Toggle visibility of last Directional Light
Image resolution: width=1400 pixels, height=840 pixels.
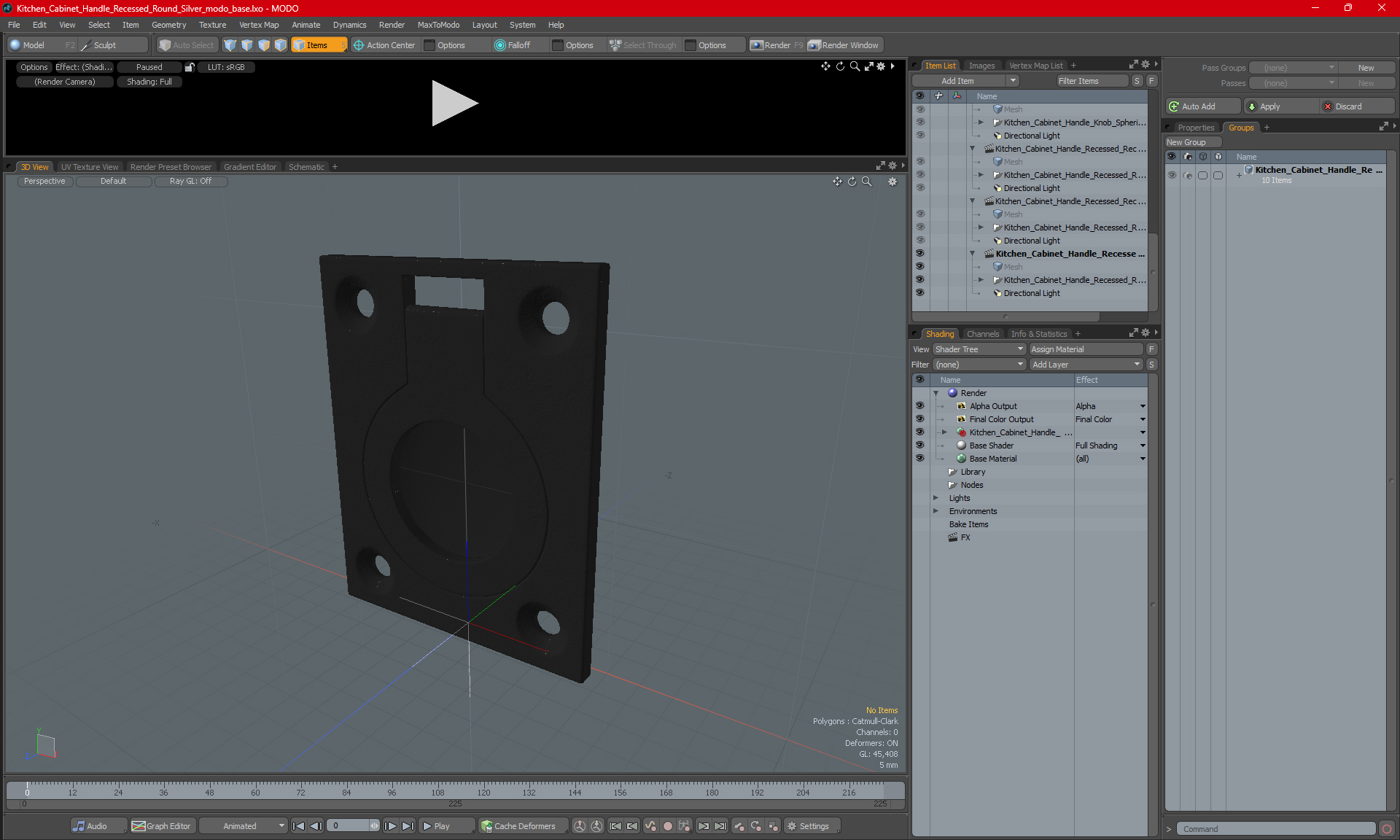(x=919, y=293)
